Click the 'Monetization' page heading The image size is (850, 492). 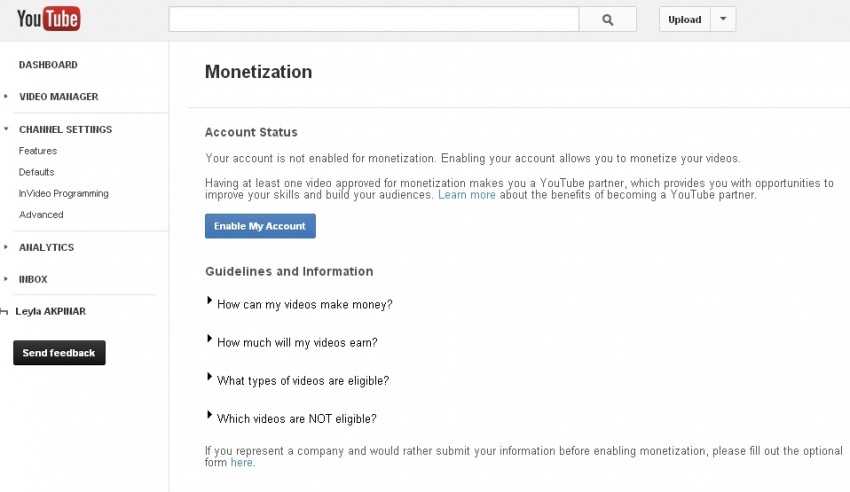pos(259,72)
